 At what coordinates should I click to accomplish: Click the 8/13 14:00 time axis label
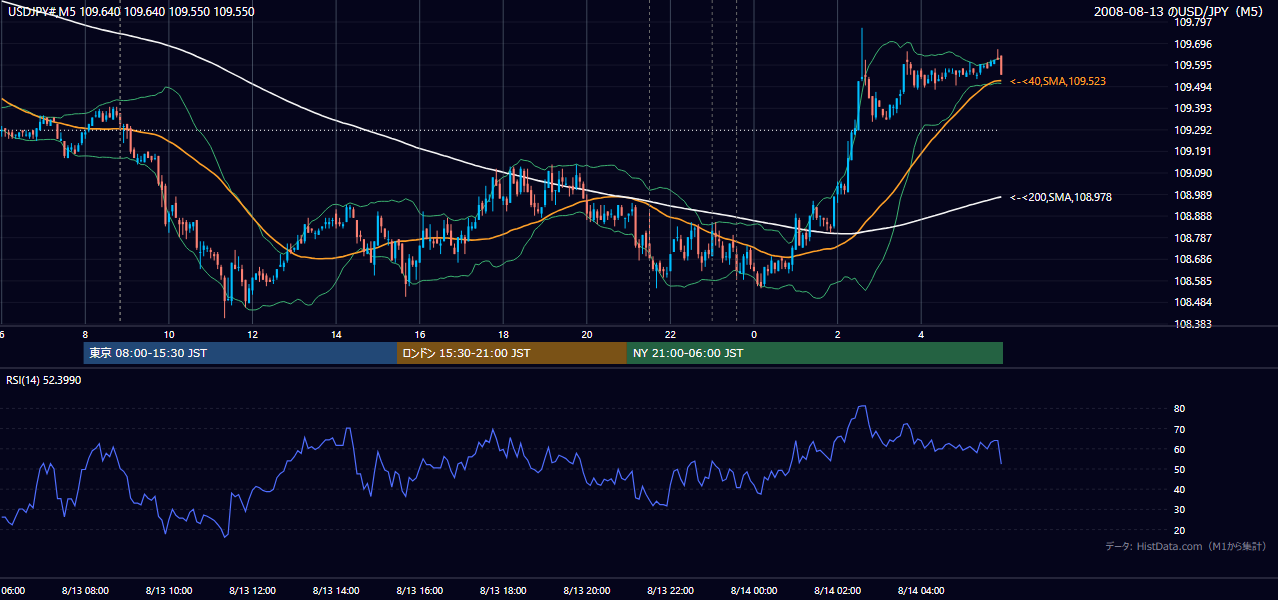click(336, 591)
